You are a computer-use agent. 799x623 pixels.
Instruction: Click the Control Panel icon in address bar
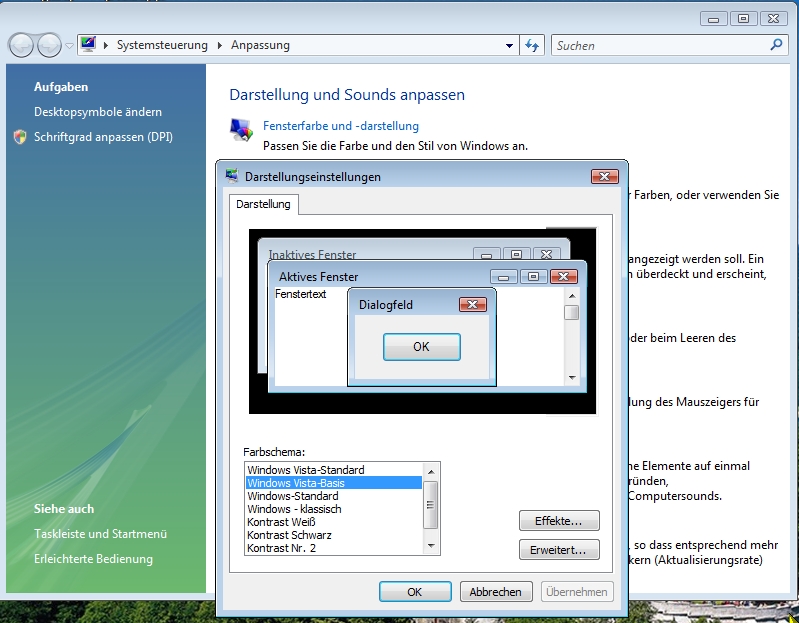click(x=88, y=45)
